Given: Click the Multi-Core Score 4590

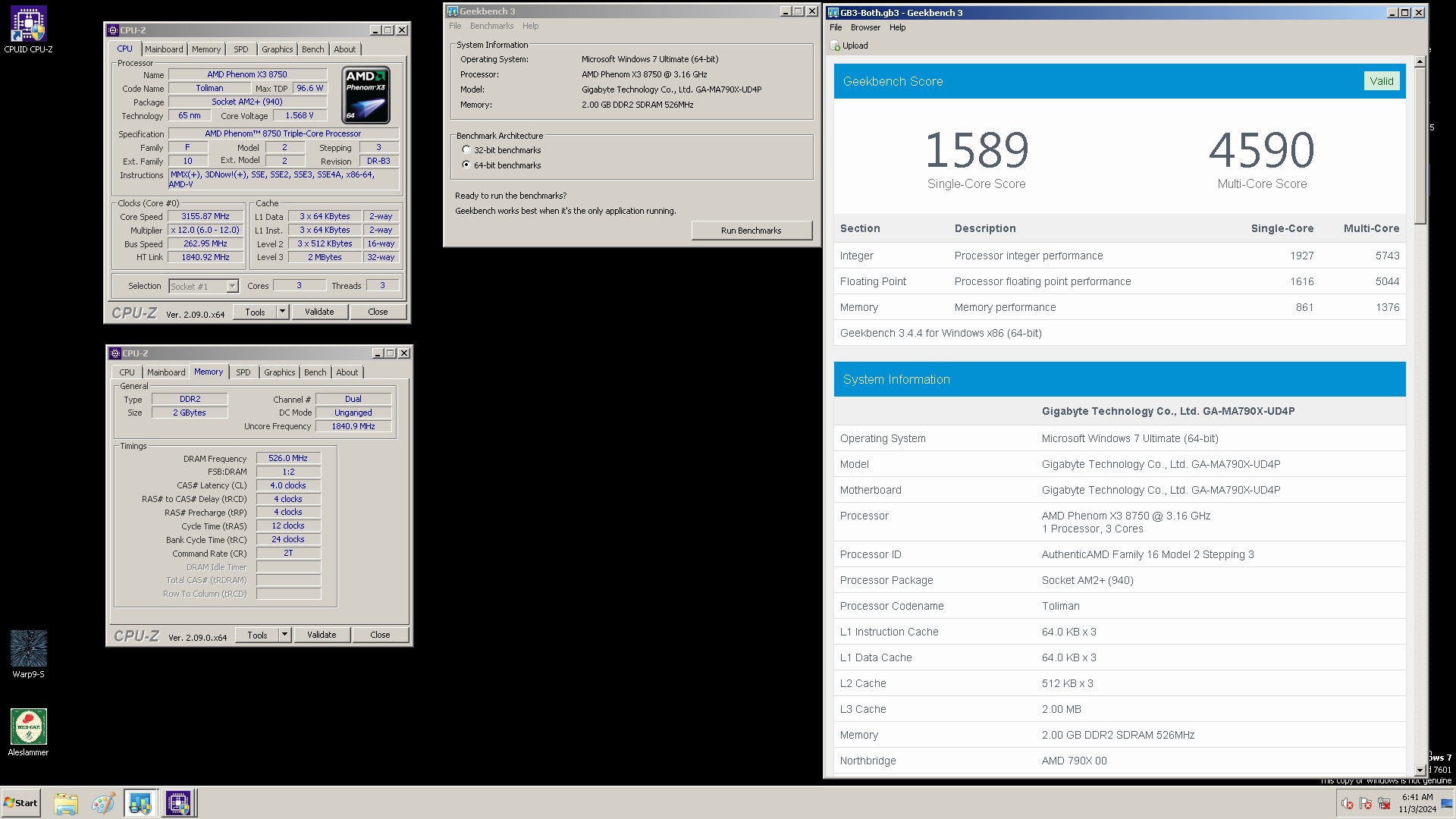Looking at the screenshot, I should pyautogui.click(x=1262, y=149).
